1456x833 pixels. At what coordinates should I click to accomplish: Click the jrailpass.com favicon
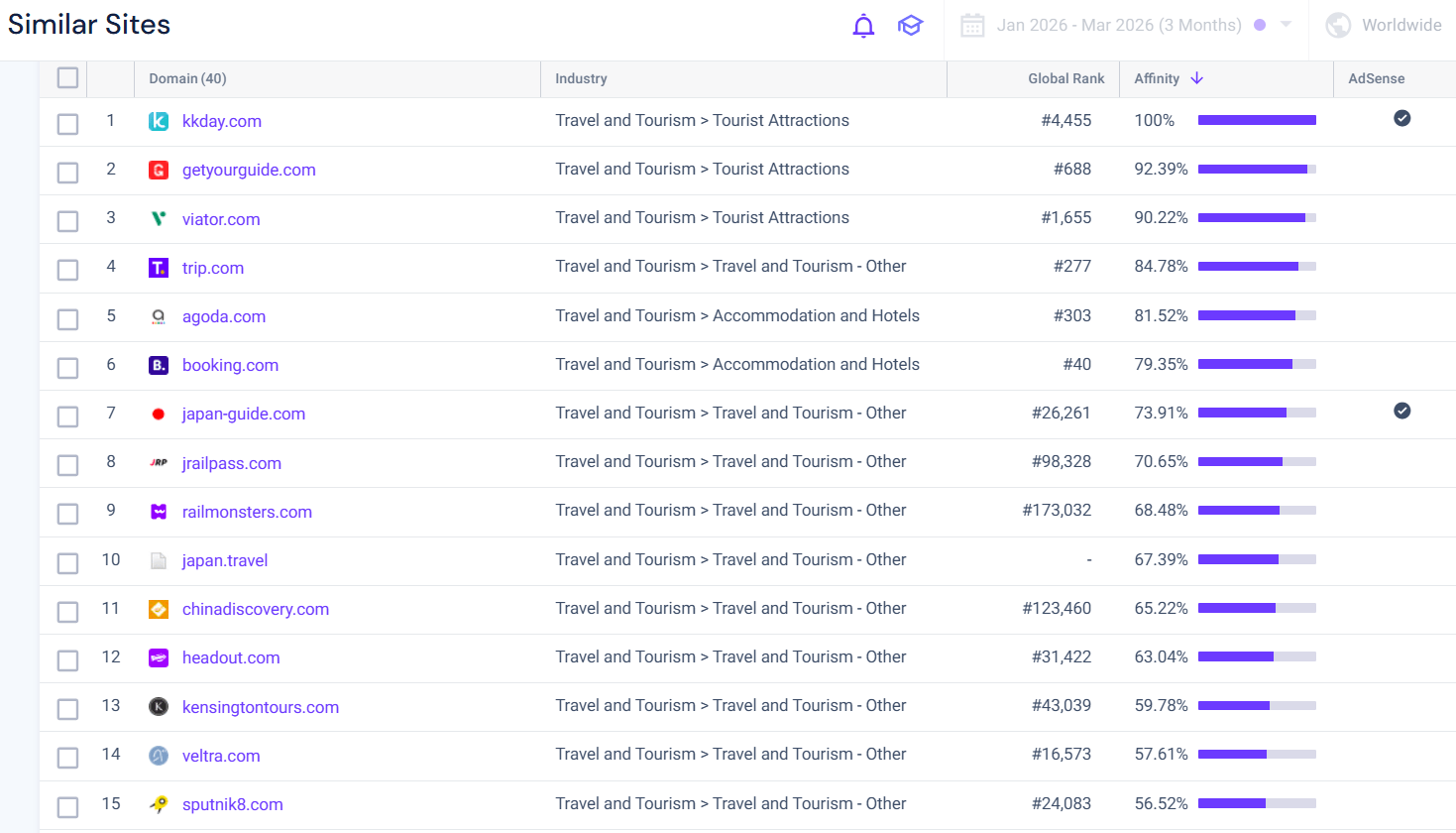pos(159,462)
